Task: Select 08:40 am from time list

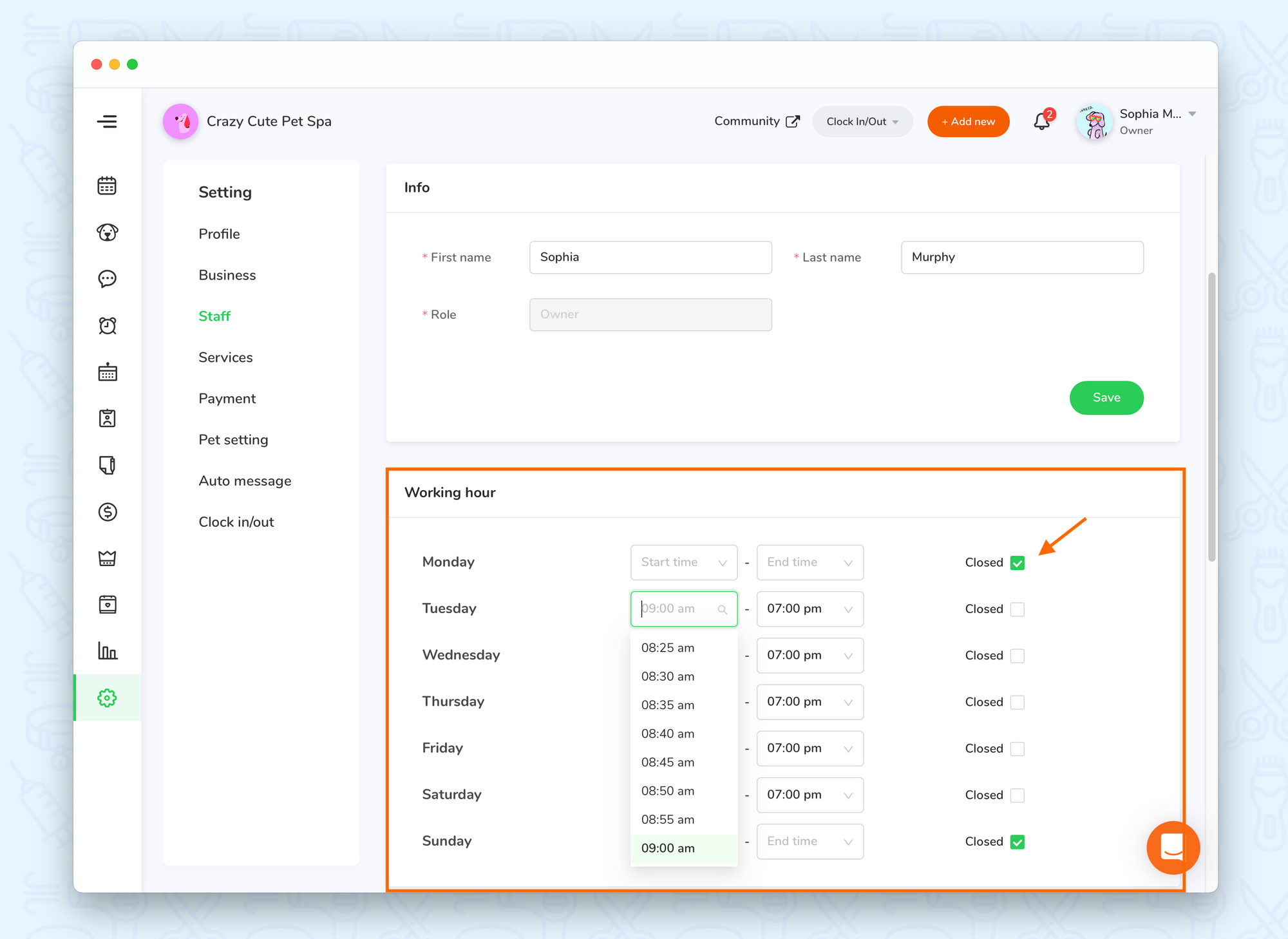Action: pyautogui.click(x=684, y=734)
